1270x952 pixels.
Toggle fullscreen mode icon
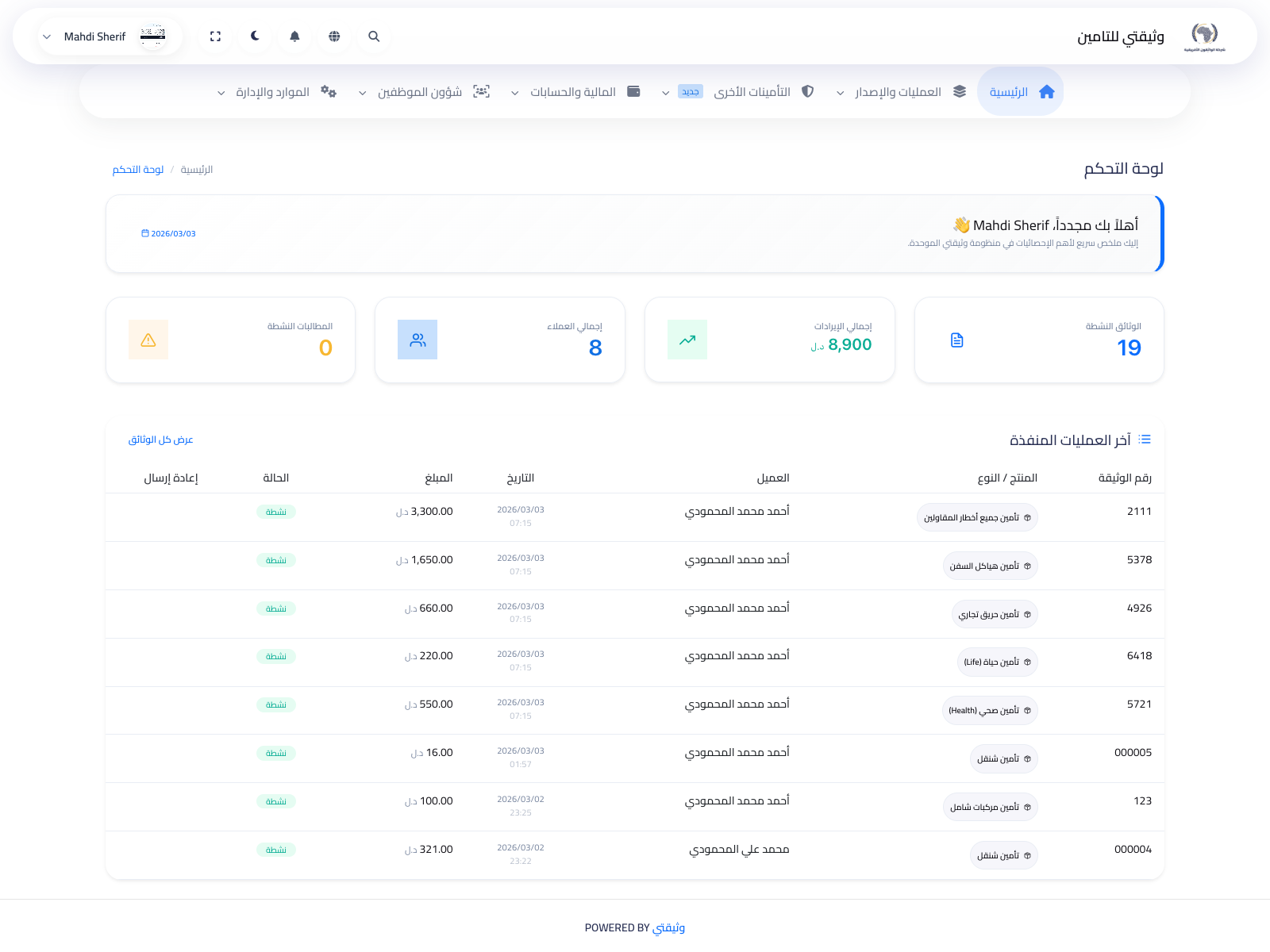pos(215,36)
